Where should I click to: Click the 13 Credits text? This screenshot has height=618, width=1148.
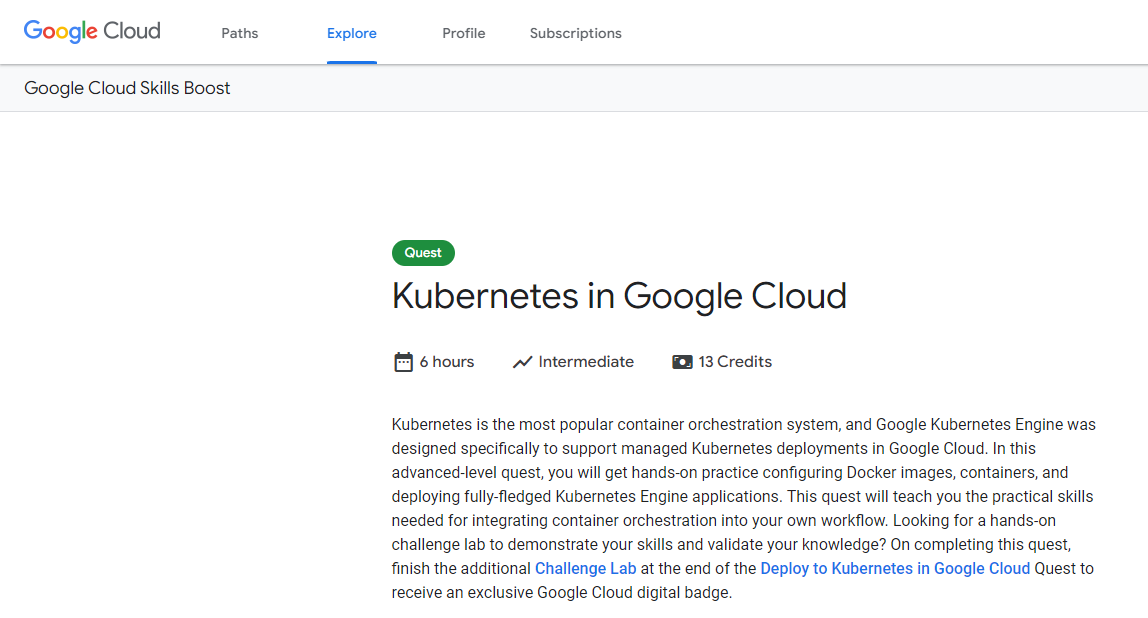[x=735, y=362]
